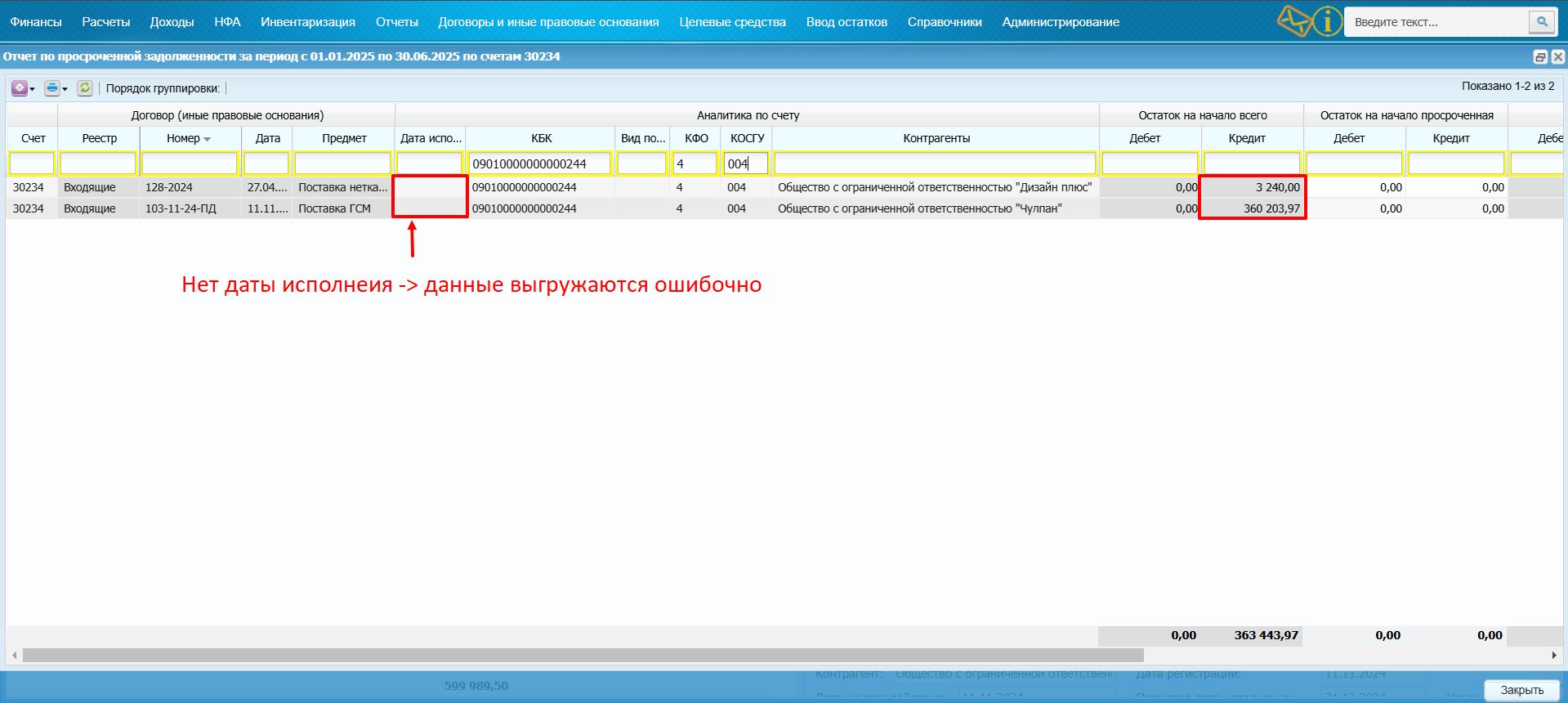Sort by the Счет column header
The width and height of the screenshot is (1568, 703).
(33, 138)
